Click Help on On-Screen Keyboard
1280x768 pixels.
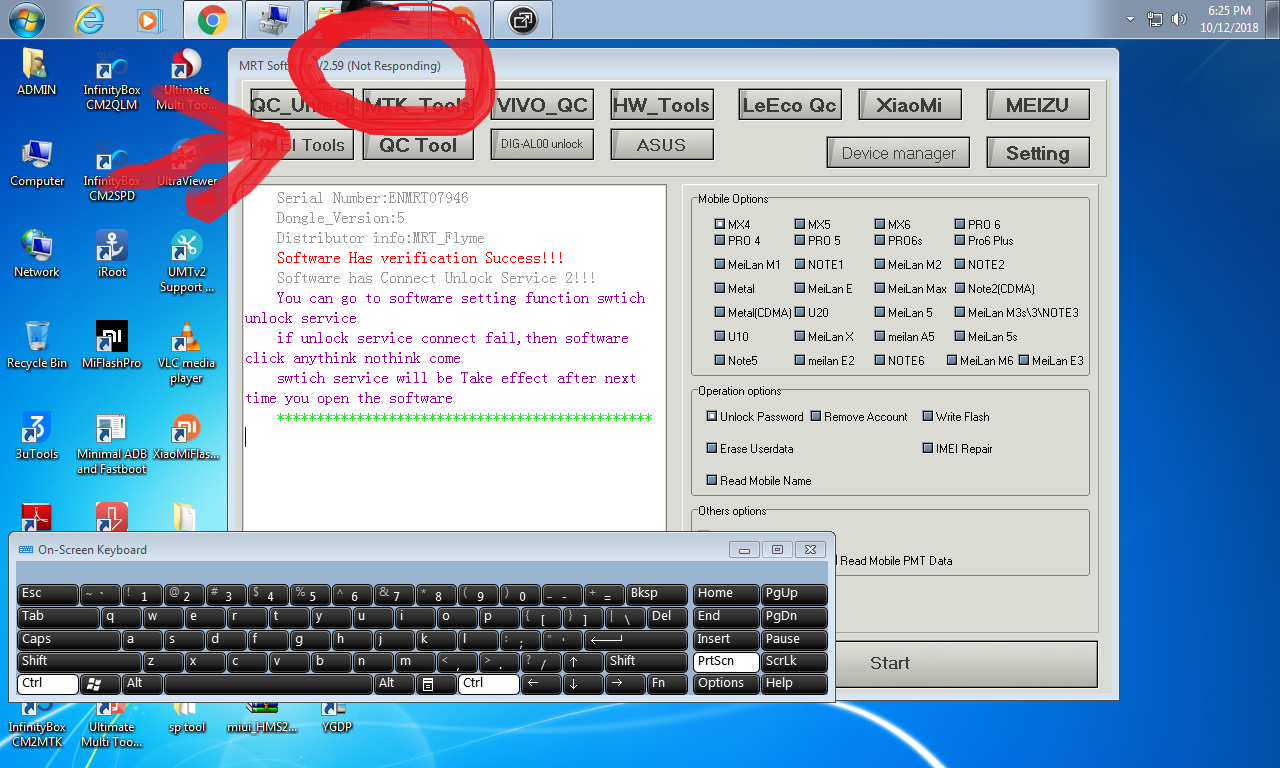click(794, 684)
